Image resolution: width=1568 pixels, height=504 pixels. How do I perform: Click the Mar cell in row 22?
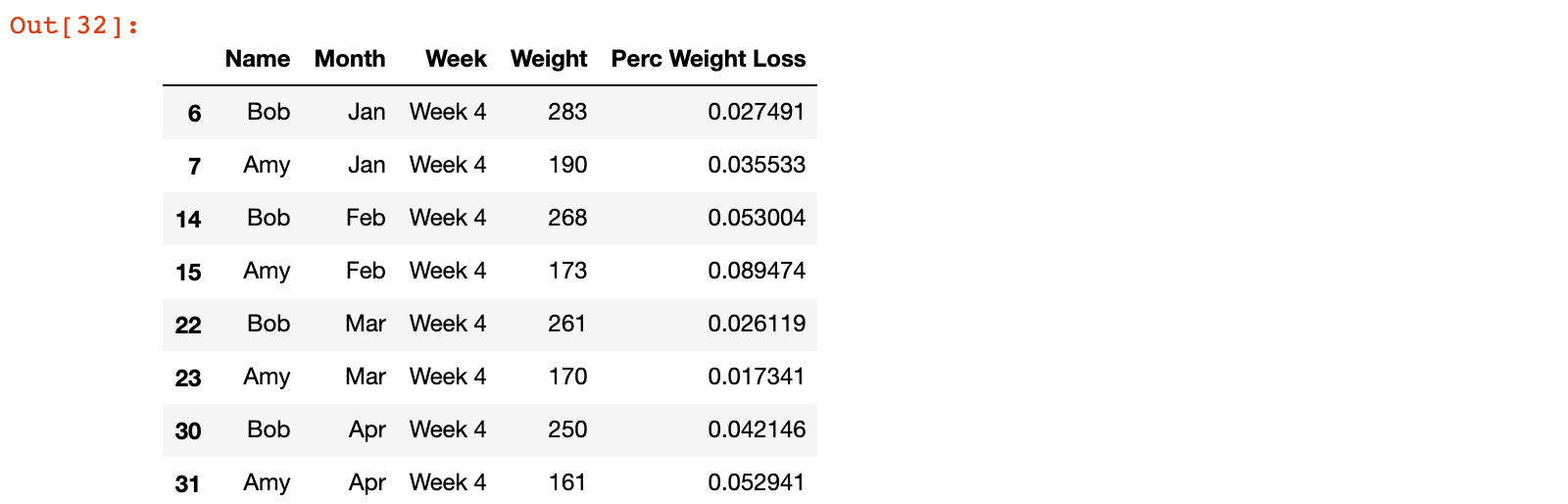(x=366, y=324)
